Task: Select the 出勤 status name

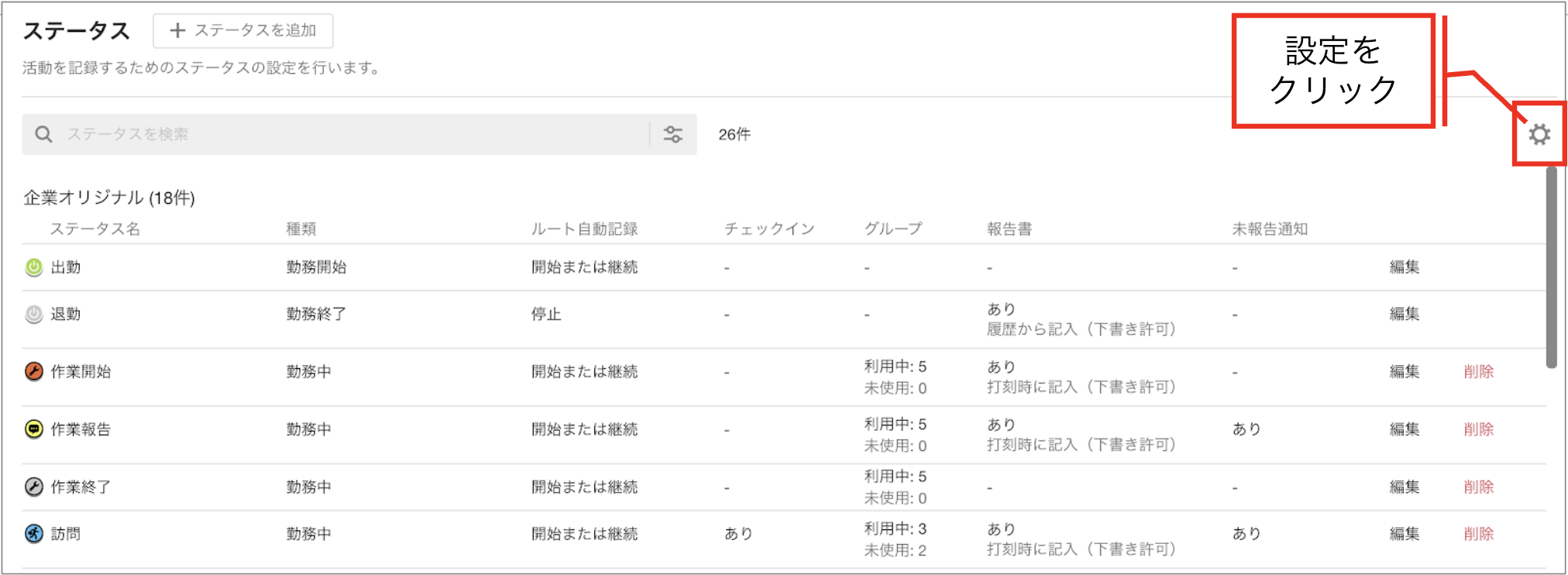Action: pyautogui.click(x=66, y=267)
